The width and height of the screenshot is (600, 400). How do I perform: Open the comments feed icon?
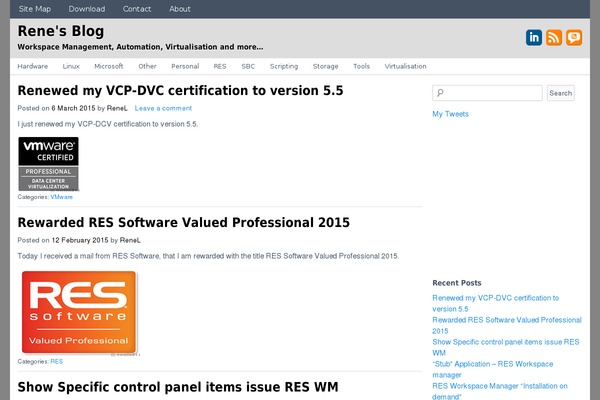[574, 38]
